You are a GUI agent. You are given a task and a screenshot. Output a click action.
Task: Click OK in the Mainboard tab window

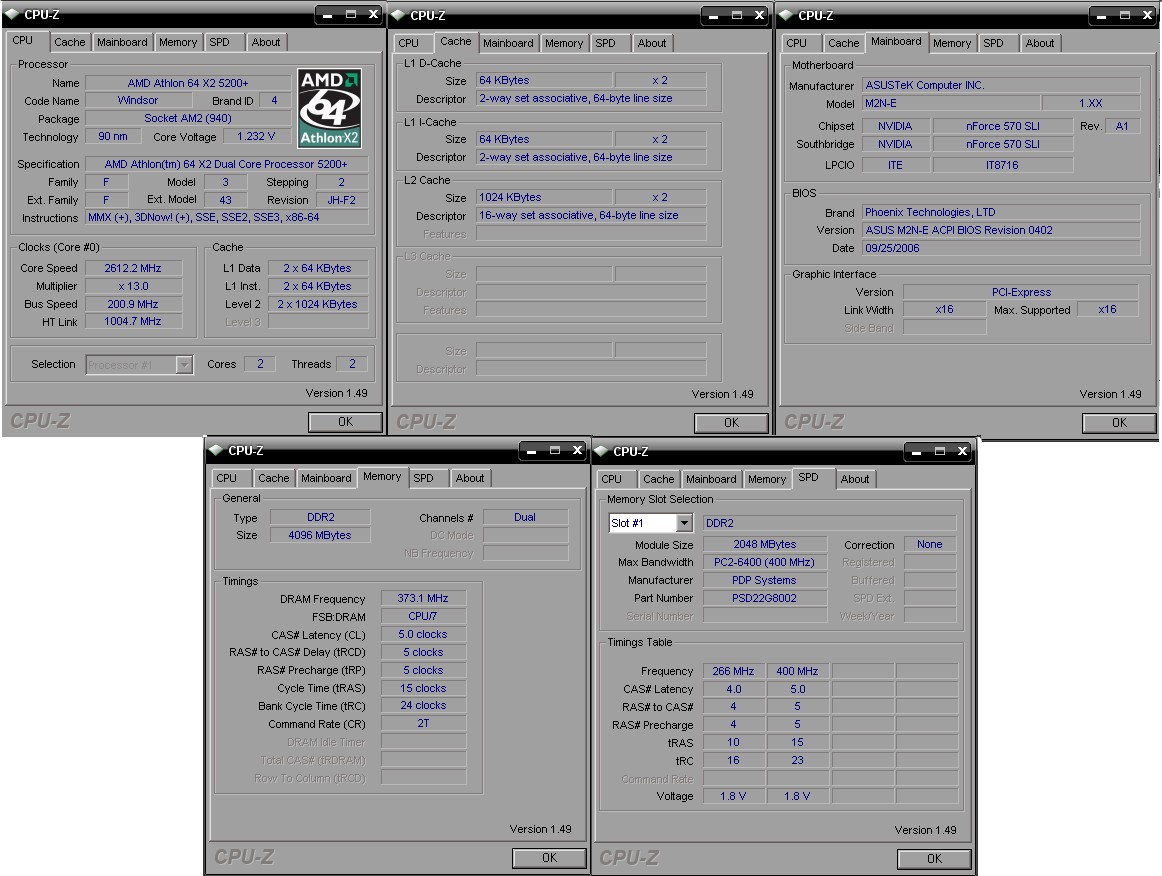[x=1119, y=422]
